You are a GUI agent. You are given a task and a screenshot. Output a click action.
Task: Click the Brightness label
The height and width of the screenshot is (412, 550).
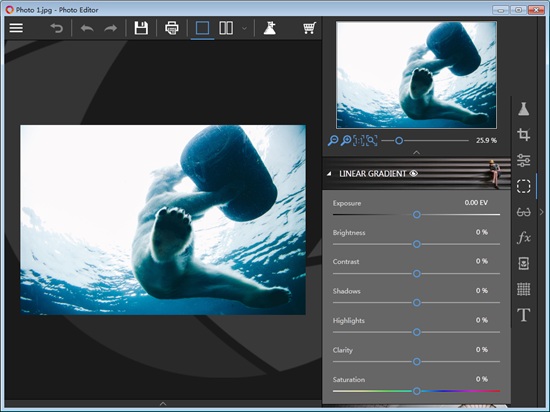tap(349, 233)
